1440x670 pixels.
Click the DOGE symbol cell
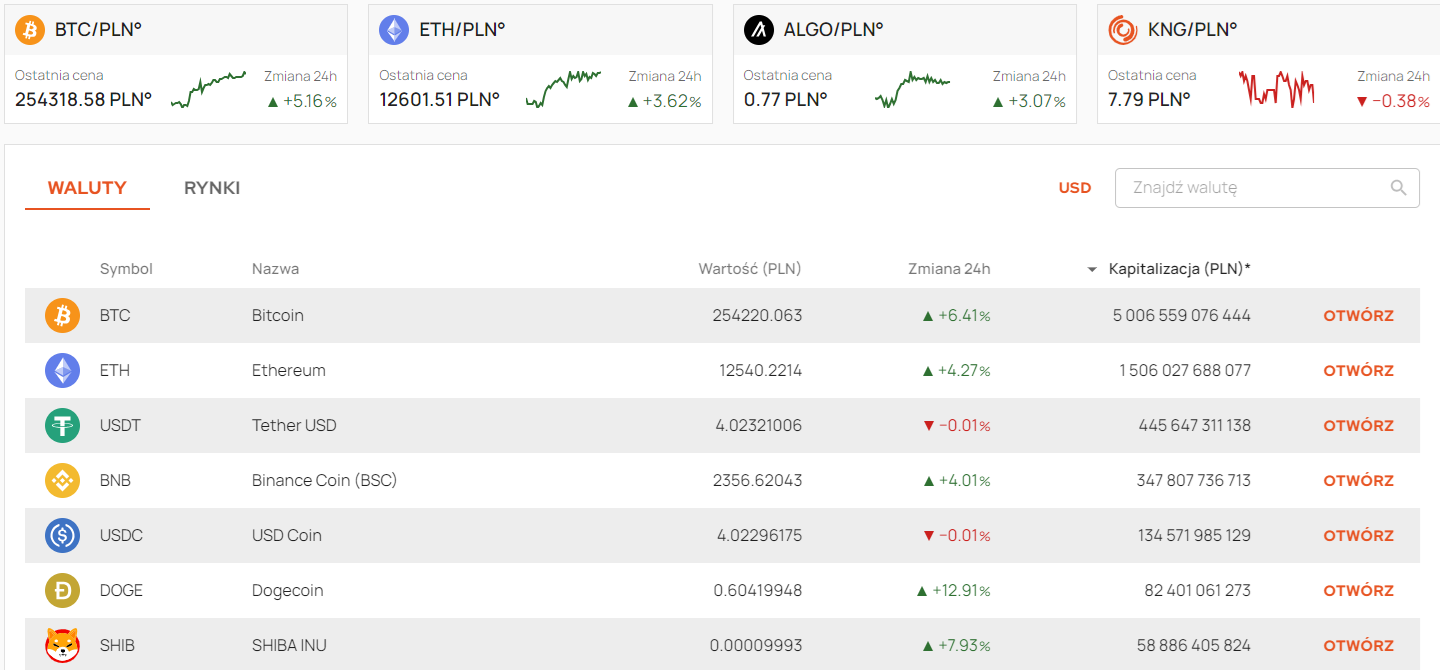point(121,591)
